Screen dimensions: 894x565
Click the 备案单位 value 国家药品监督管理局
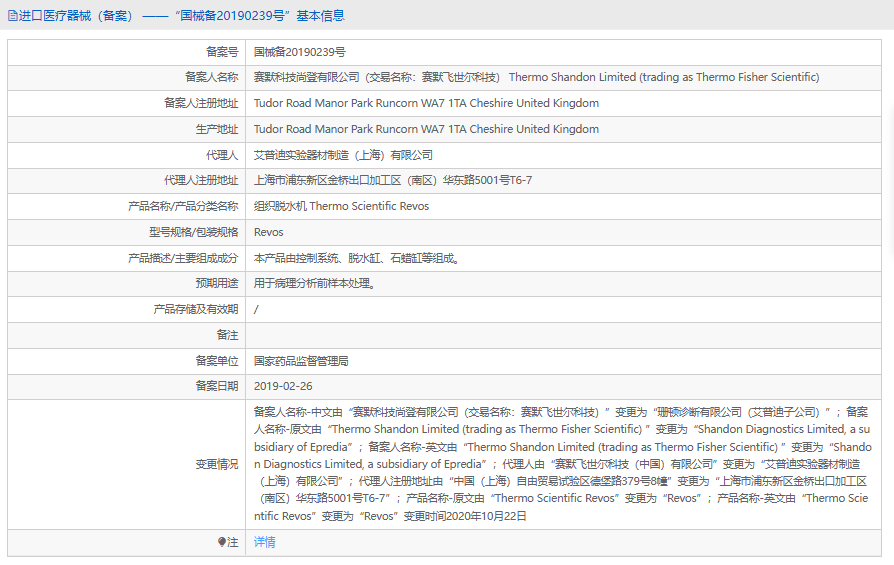click(301, 361)
